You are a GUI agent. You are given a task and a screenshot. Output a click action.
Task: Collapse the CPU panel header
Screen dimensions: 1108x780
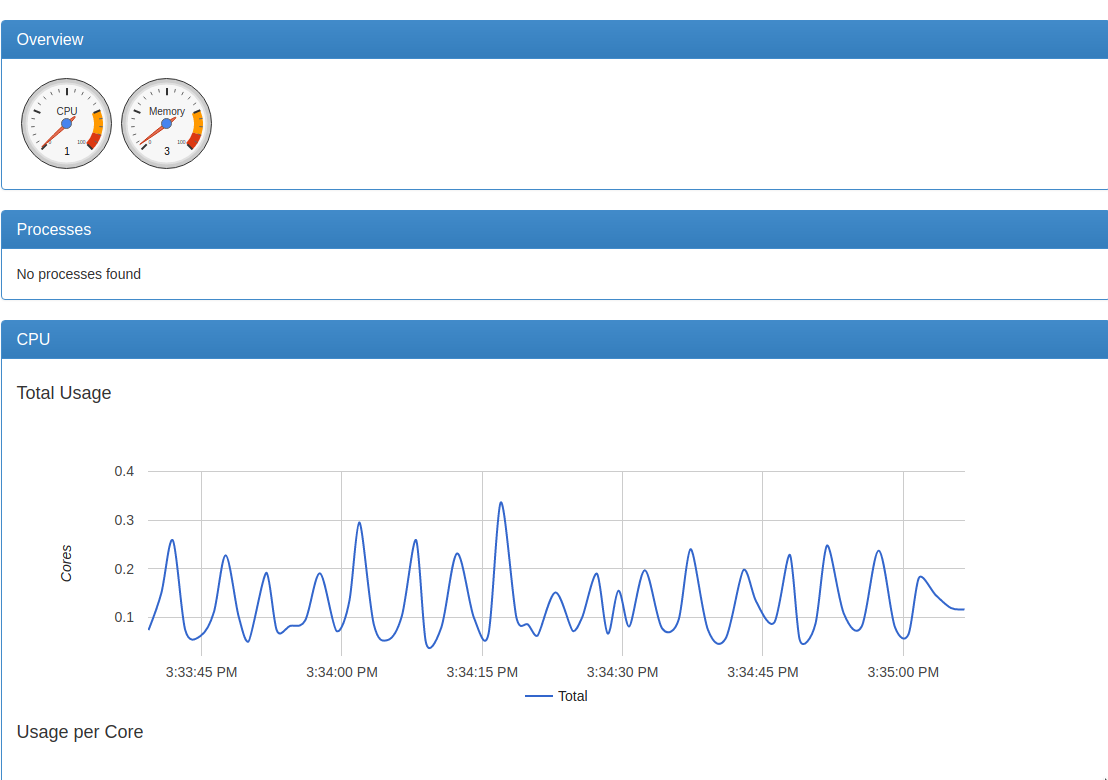tap(554, 339)
